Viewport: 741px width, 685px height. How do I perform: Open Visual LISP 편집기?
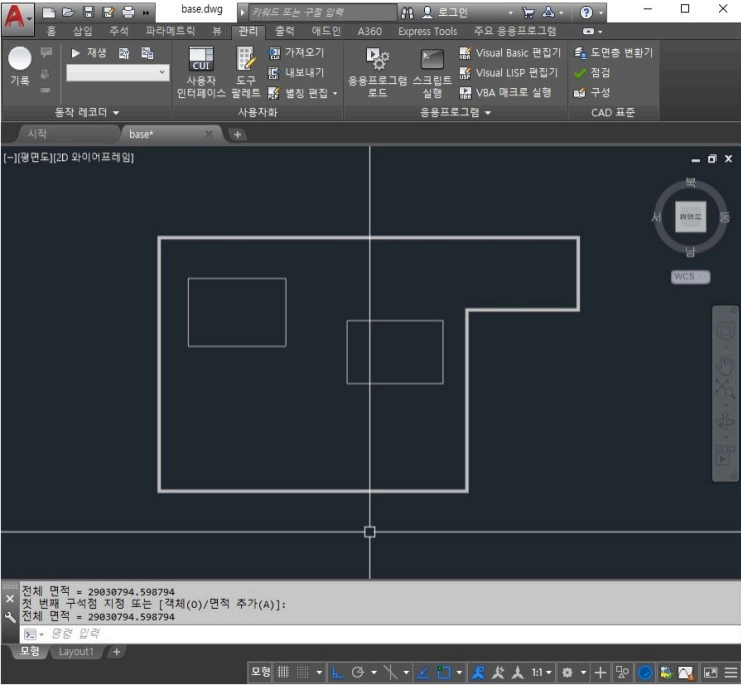[x=508, y=73]
